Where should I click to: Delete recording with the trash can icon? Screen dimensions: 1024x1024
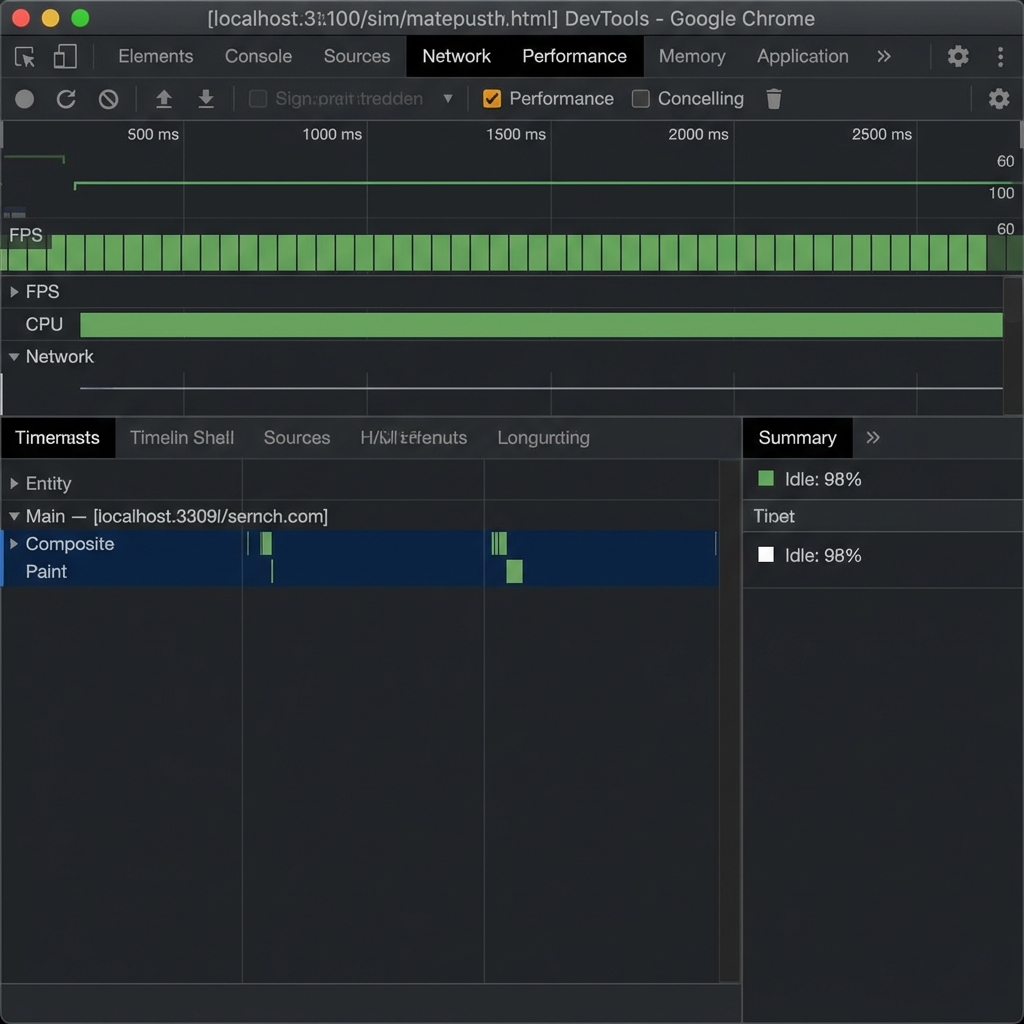coord(774,99)
